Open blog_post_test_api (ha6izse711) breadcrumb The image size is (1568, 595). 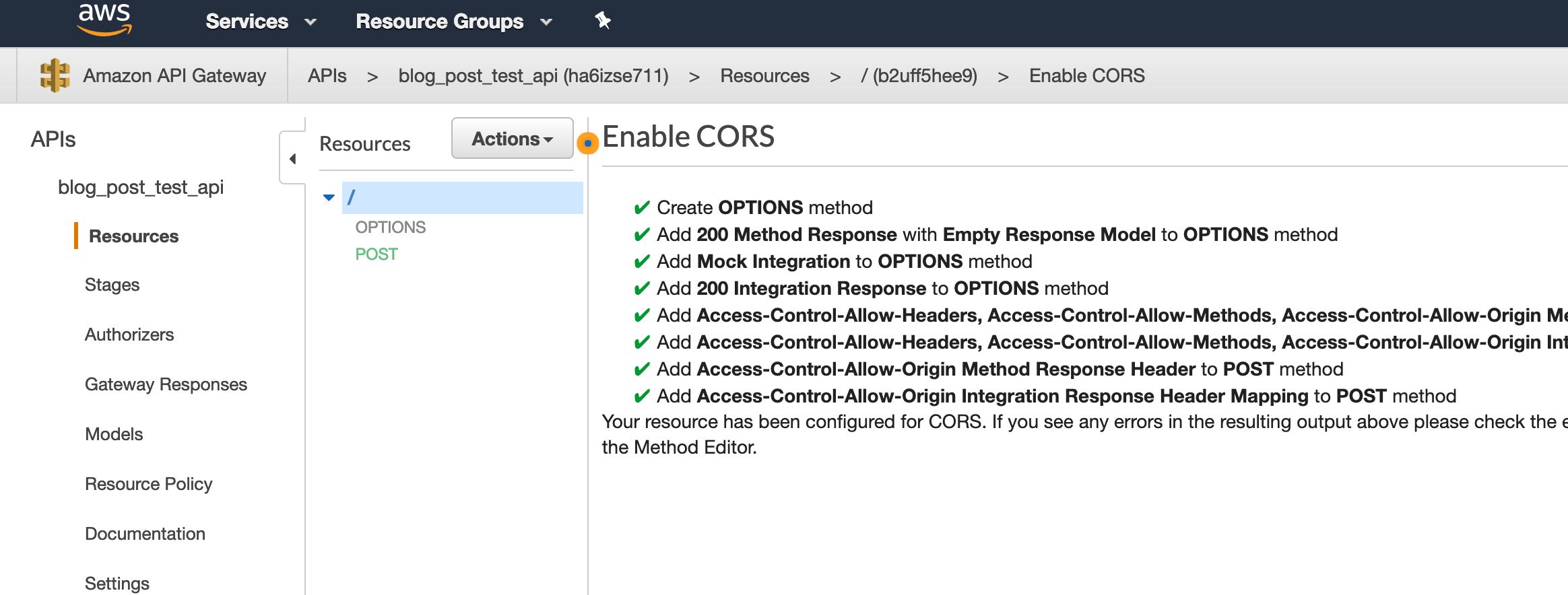tap(533, 75)
